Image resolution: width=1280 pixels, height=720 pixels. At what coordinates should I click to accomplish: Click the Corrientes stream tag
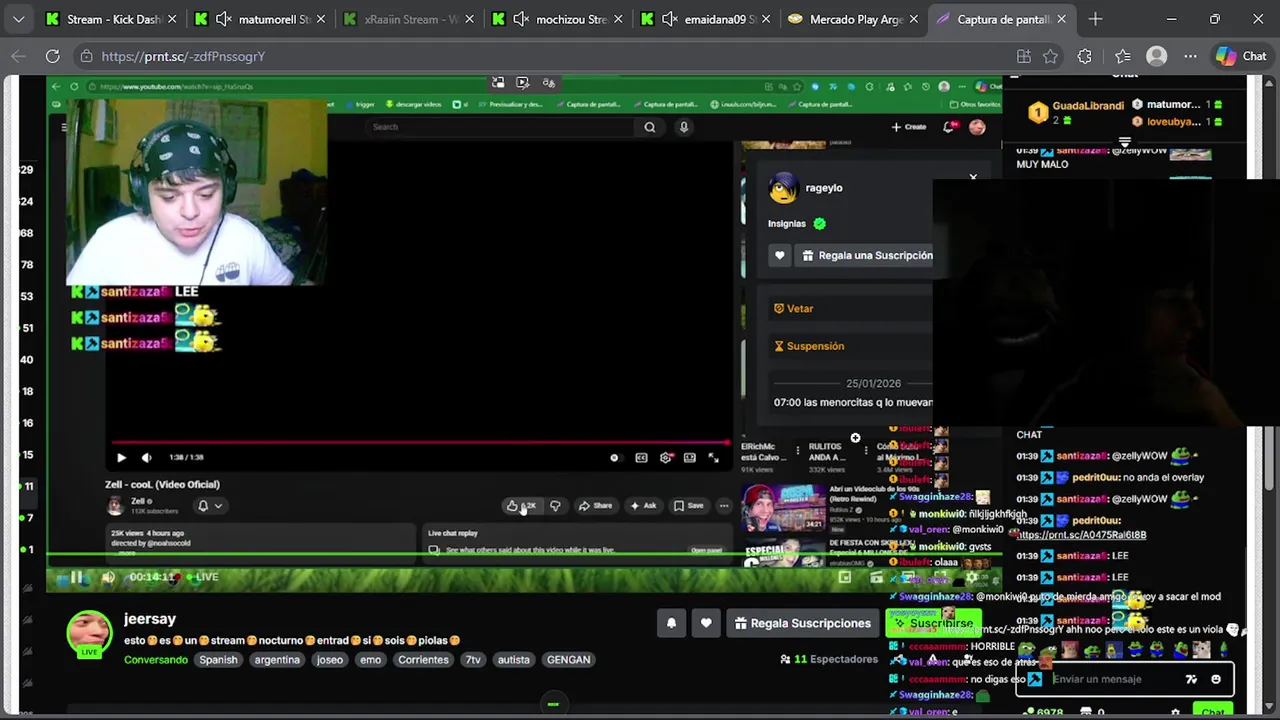tap(423, 660)
